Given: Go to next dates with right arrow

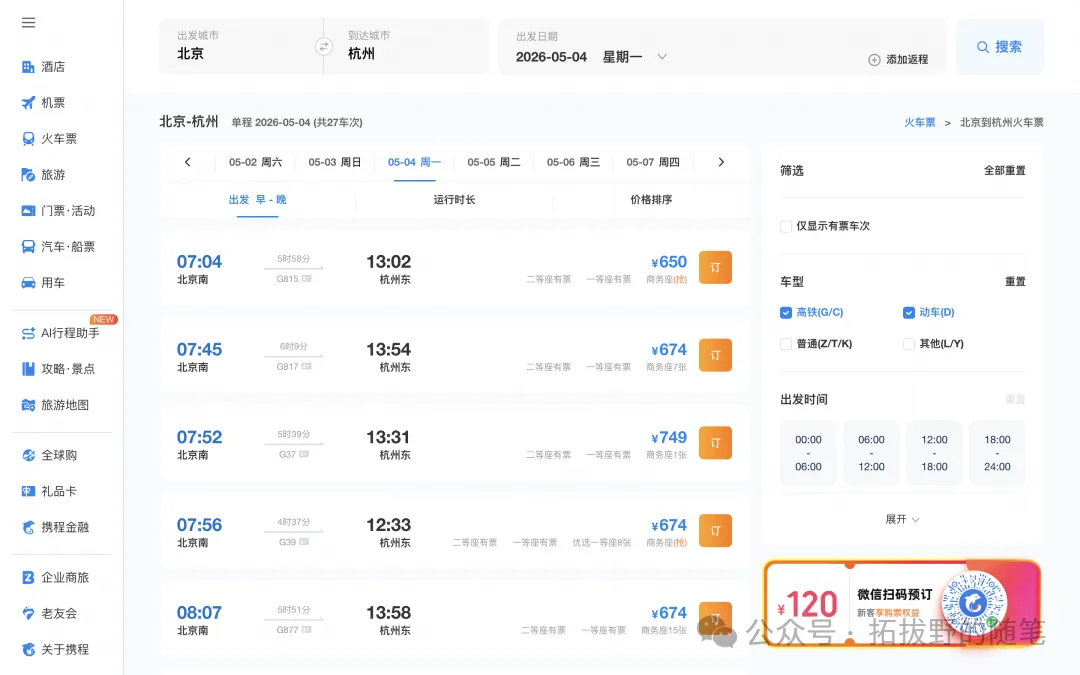Looking at the screenshot, I should click(721, 162).
